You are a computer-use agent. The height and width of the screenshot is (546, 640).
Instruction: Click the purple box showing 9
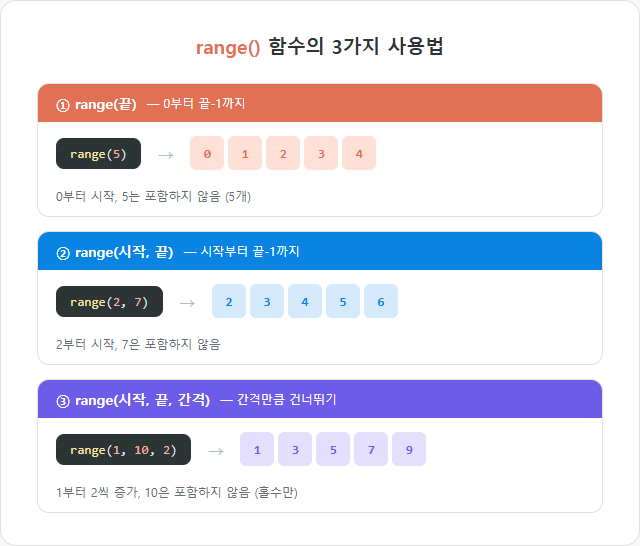tap(409, 449)
